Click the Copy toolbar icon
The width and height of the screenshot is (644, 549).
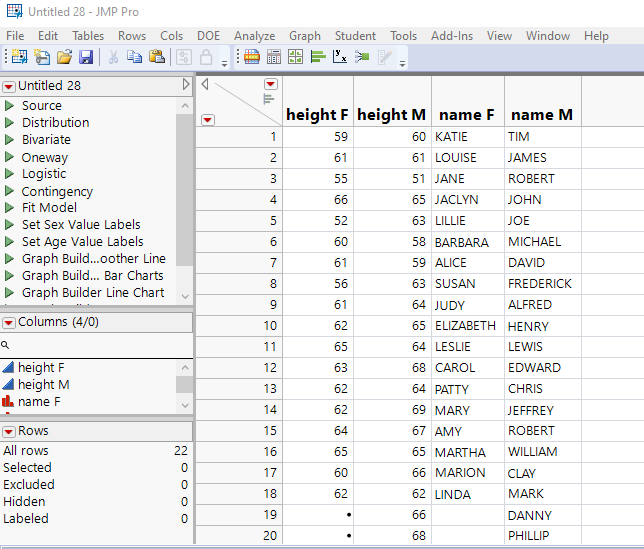[134, 57]
